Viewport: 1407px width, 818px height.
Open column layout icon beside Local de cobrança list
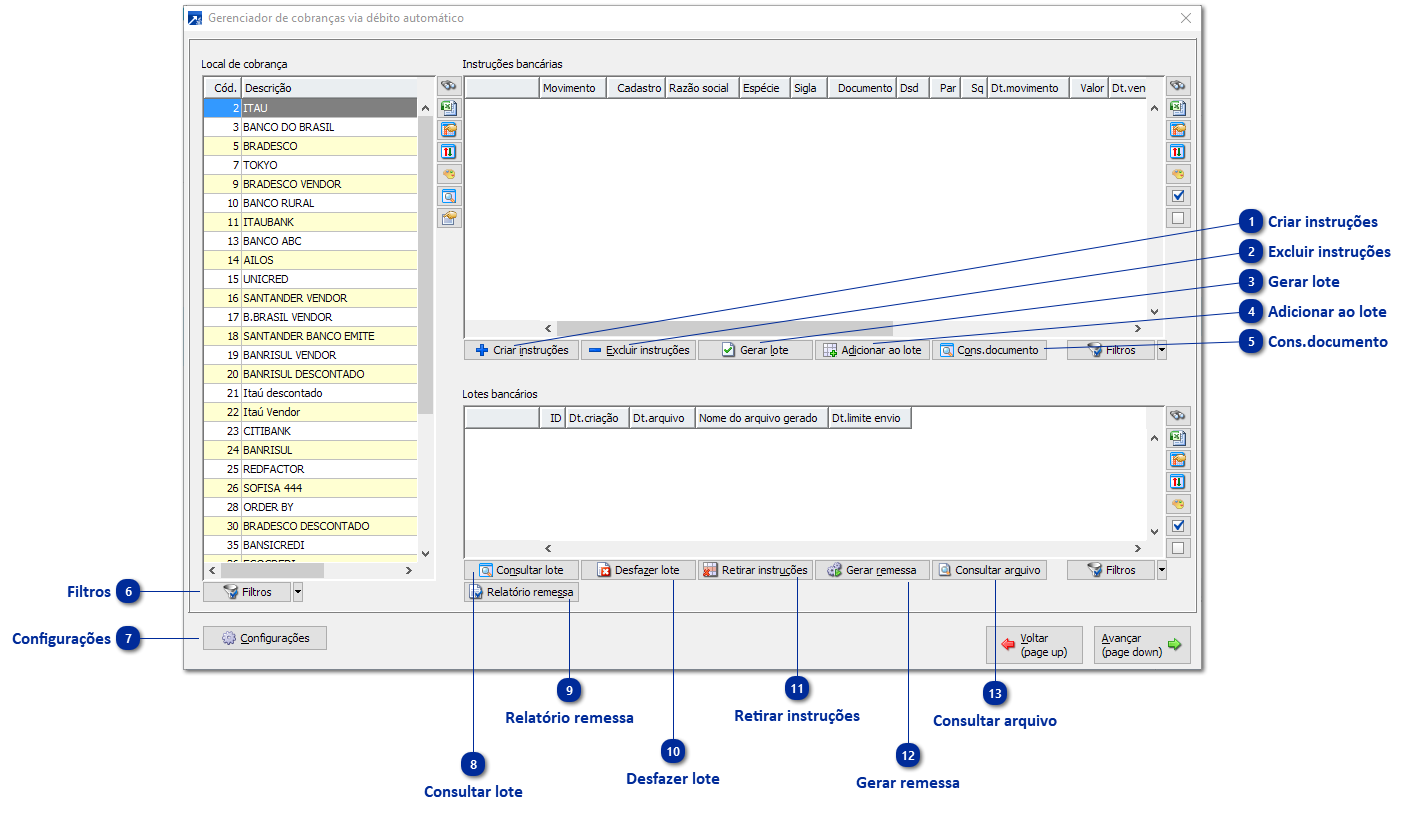pos(449,130)
